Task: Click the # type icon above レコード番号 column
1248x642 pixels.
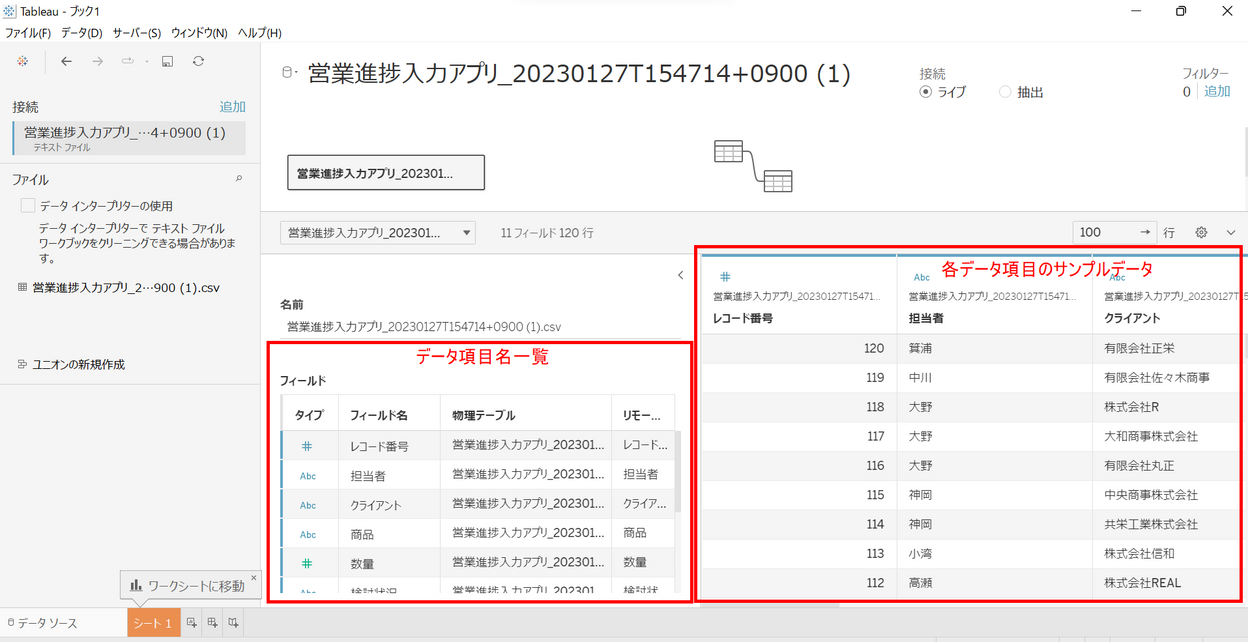Action: (x=725, y=276)
